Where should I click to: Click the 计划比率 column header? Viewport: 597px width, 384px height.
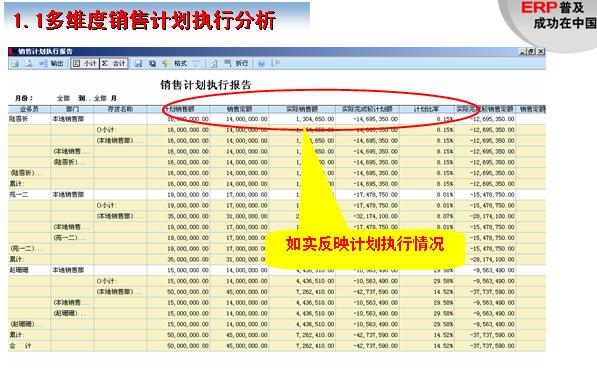tap(427, 109)
